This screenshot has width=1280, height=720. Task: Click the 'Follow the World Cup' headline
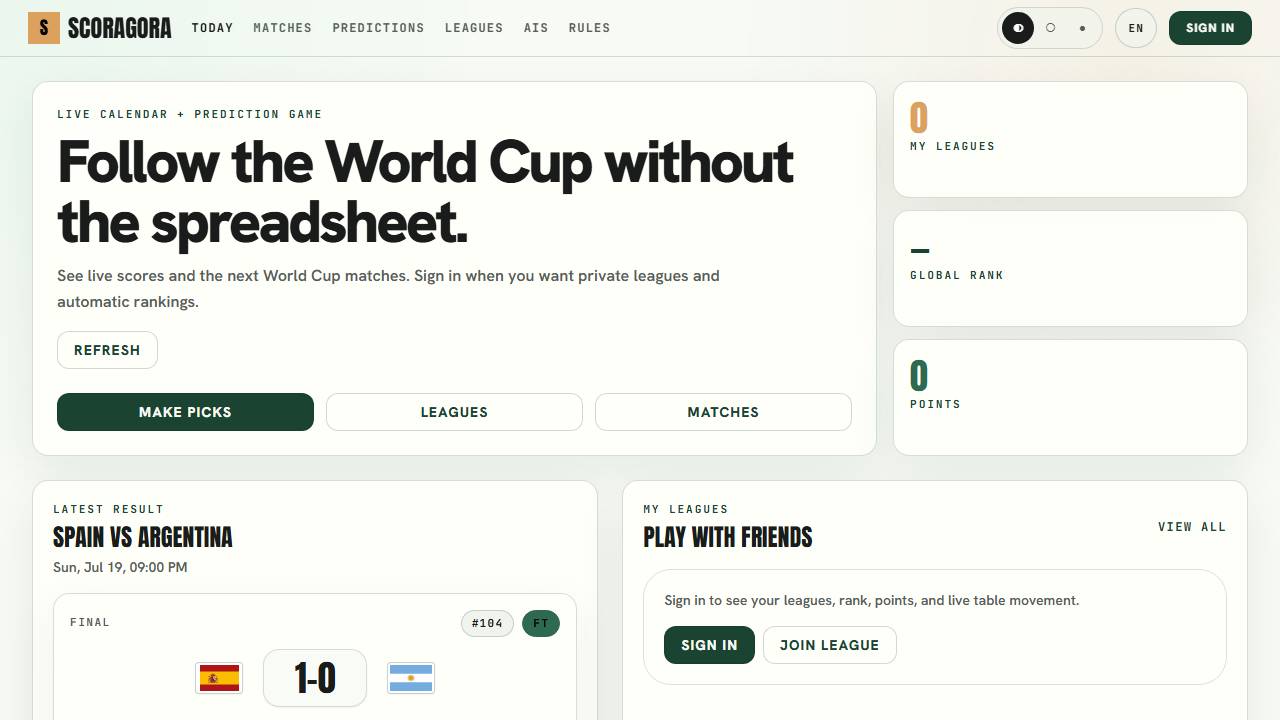[x=426, y=192]
